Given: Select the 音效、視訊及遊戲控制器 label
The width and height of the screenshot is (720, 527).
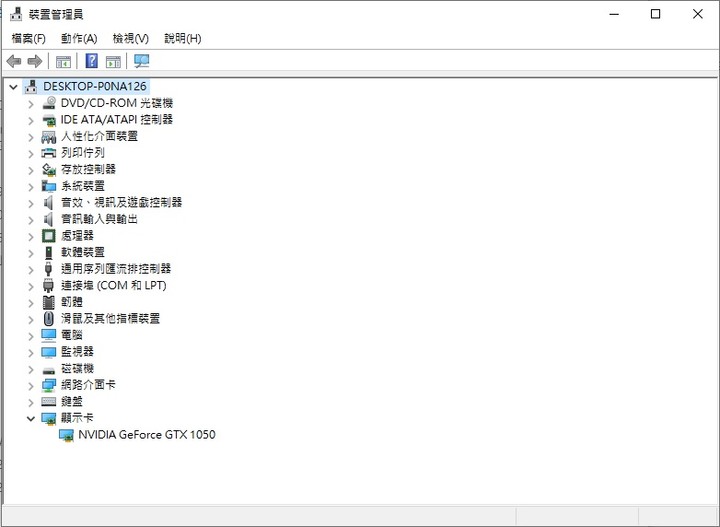Looking at the screenshot, I should (122, 202).
